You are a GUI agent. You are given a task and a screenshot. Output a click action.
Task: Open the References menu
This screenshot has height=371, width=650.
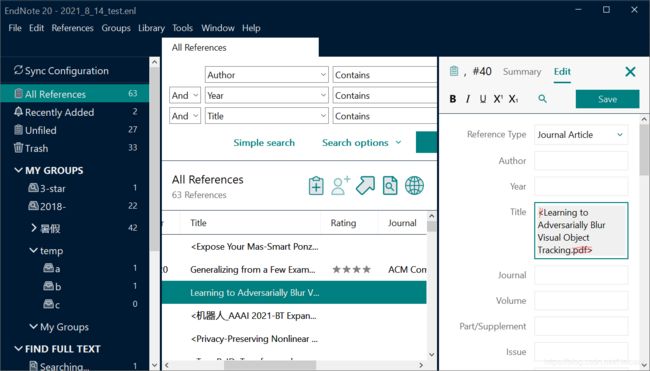pos(73,28)
